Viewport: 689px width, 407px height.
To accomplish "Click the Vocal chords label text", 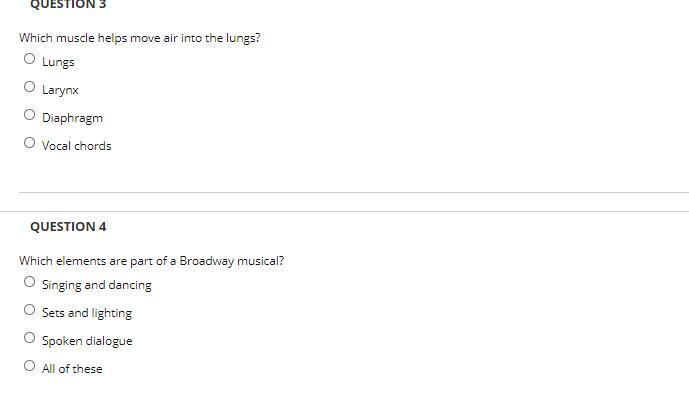I will pos(77,146).
